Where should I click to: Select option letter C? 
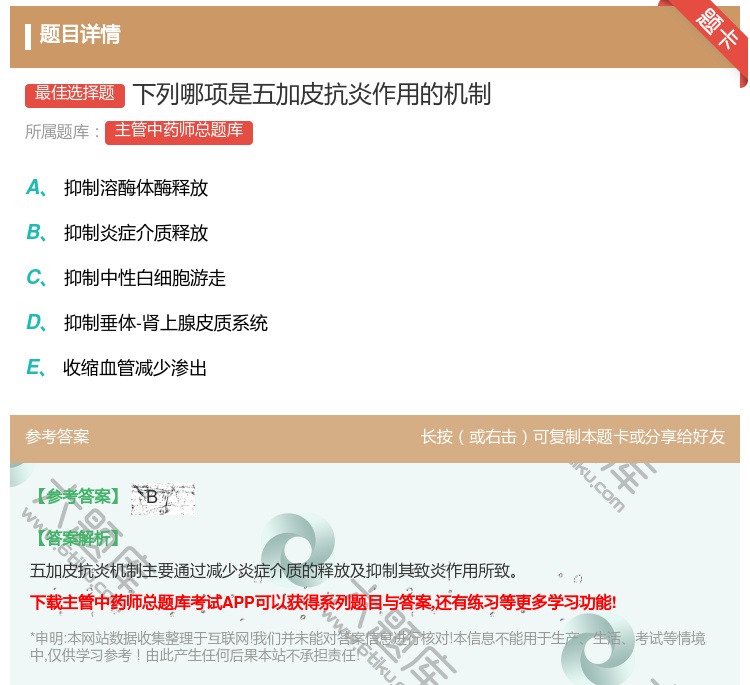click(x=35, y=278)
